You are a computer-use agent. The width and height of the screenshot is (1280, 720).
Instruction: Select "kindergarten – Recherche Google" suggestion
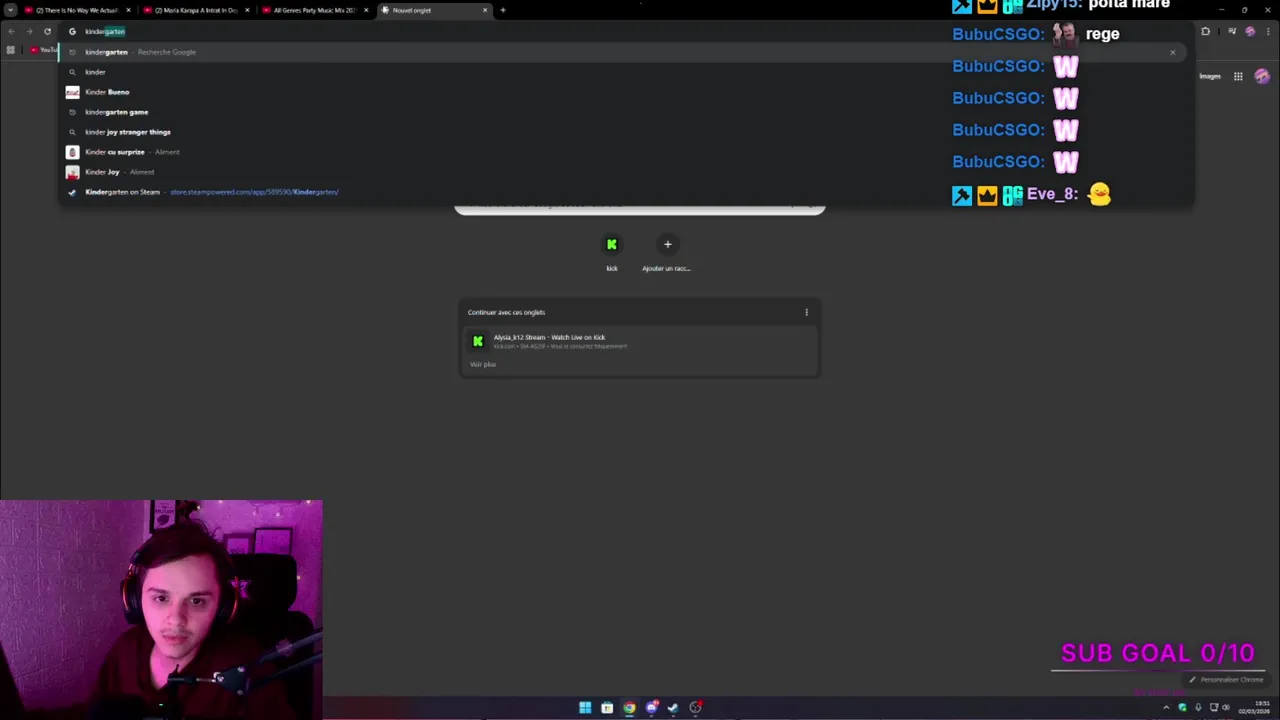[620, 52]
